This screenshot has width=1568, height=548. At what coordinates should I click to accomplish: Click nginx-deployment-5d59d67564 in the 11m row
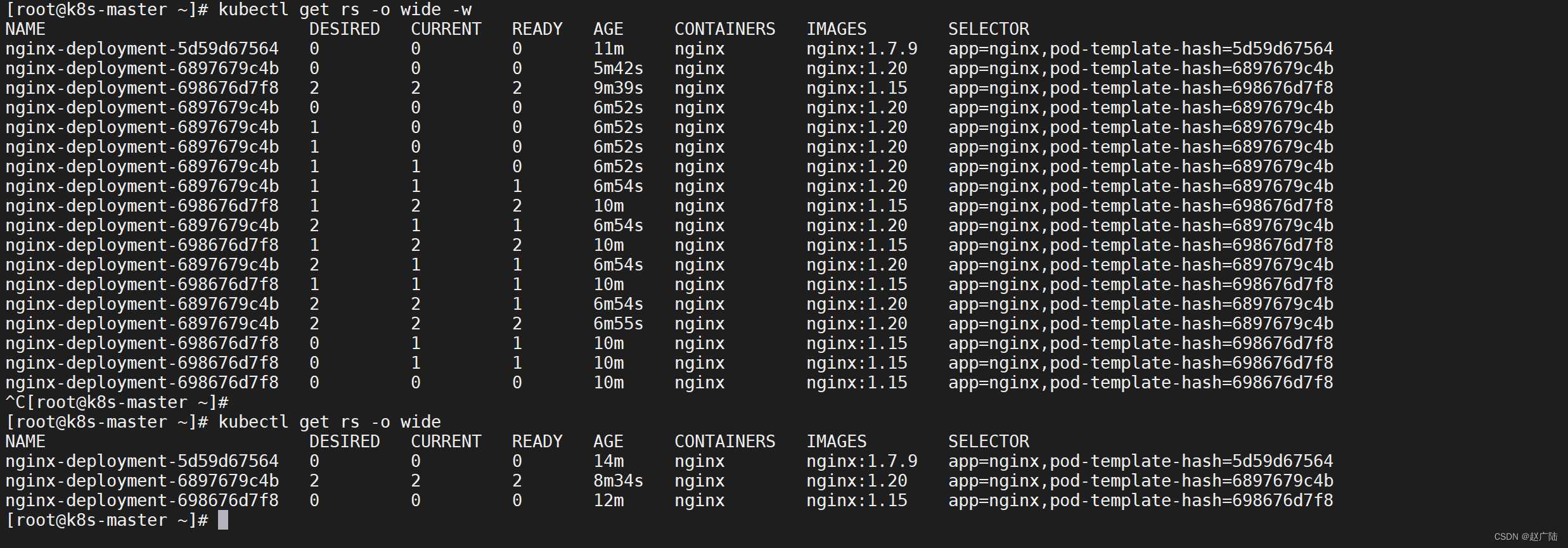coord(142,49)
